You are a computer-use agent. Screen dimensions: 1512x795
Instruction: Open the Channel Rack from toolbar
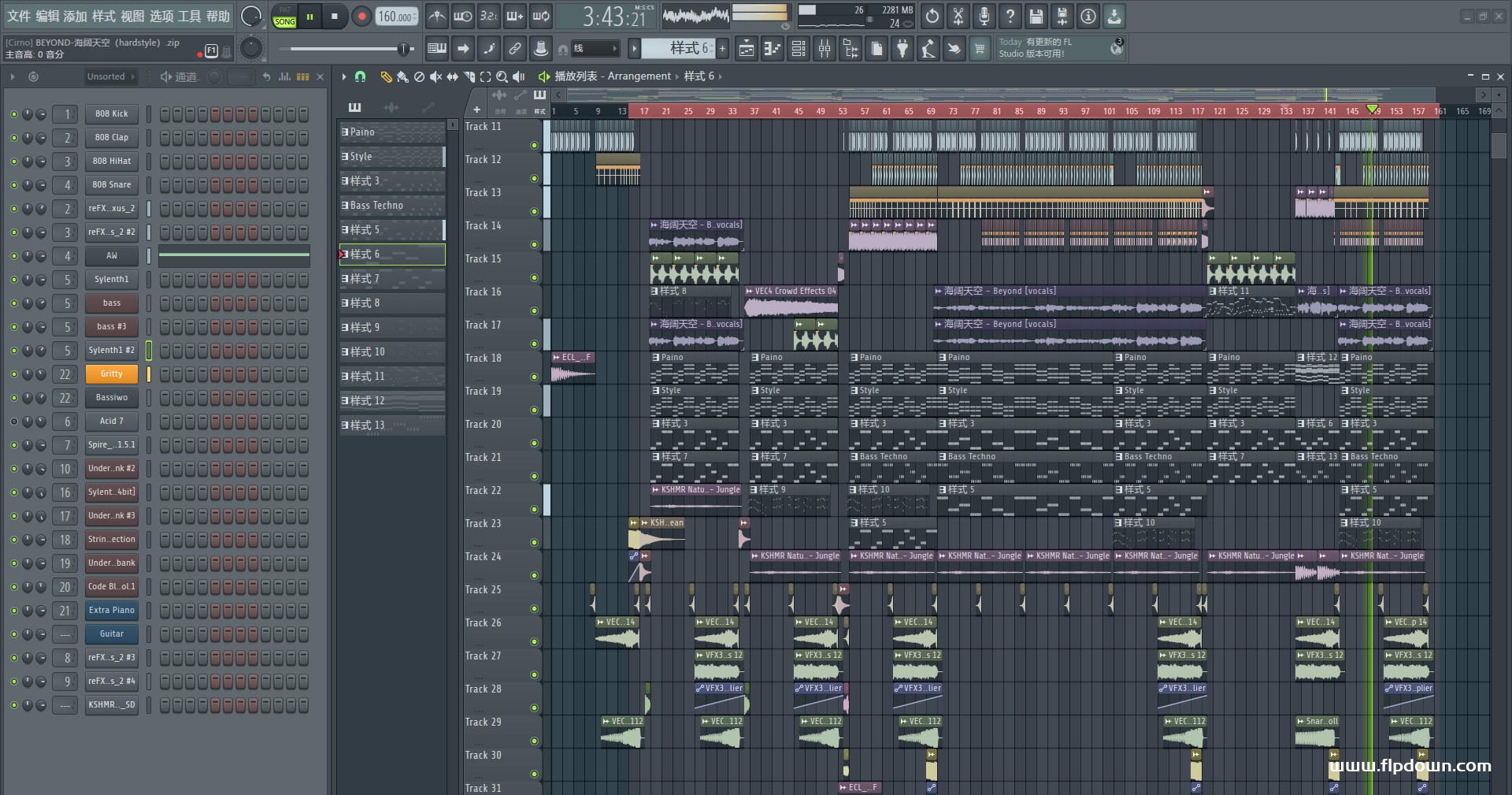[799, 49]
